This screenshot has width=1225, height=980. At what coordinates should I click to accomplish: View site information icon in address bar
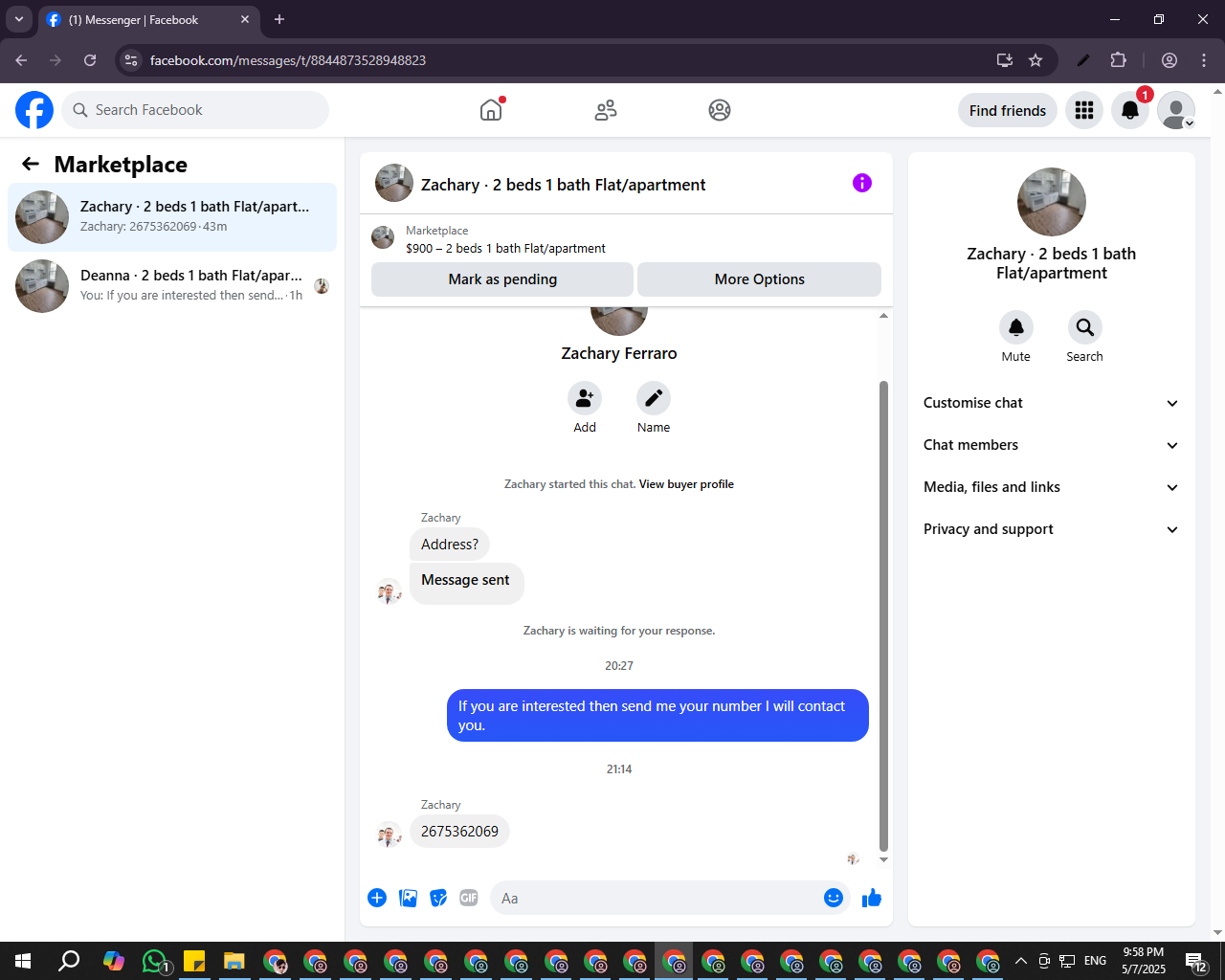(x=132, y=60)
